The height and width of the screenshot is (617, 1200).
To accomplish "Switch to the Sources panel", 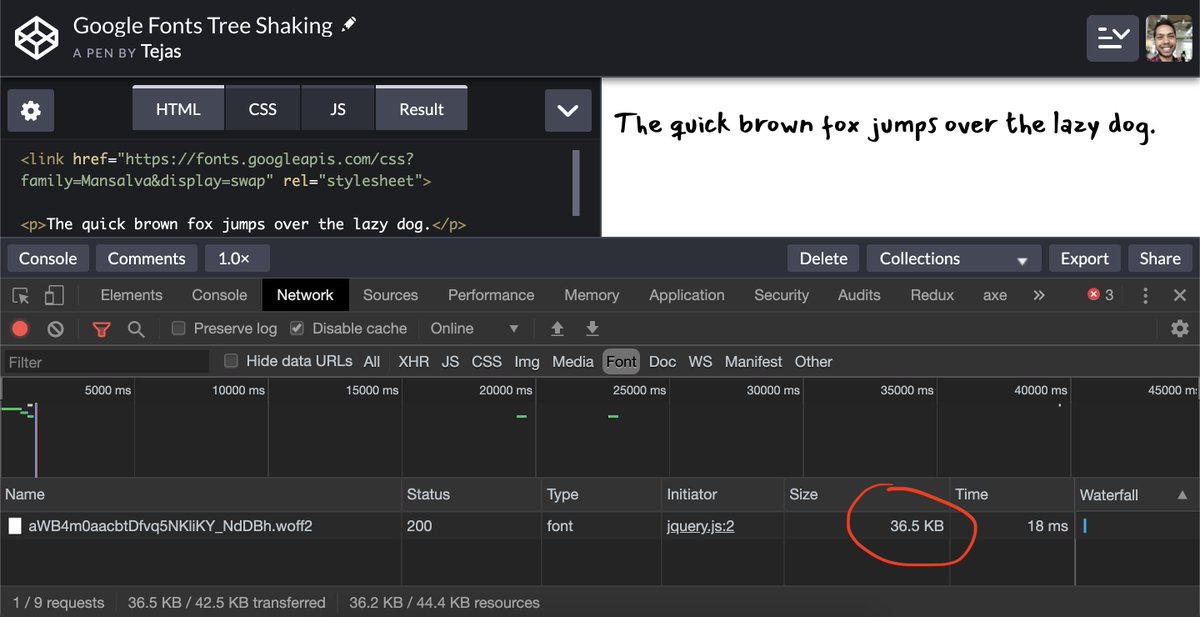I will tap(390, 295).
